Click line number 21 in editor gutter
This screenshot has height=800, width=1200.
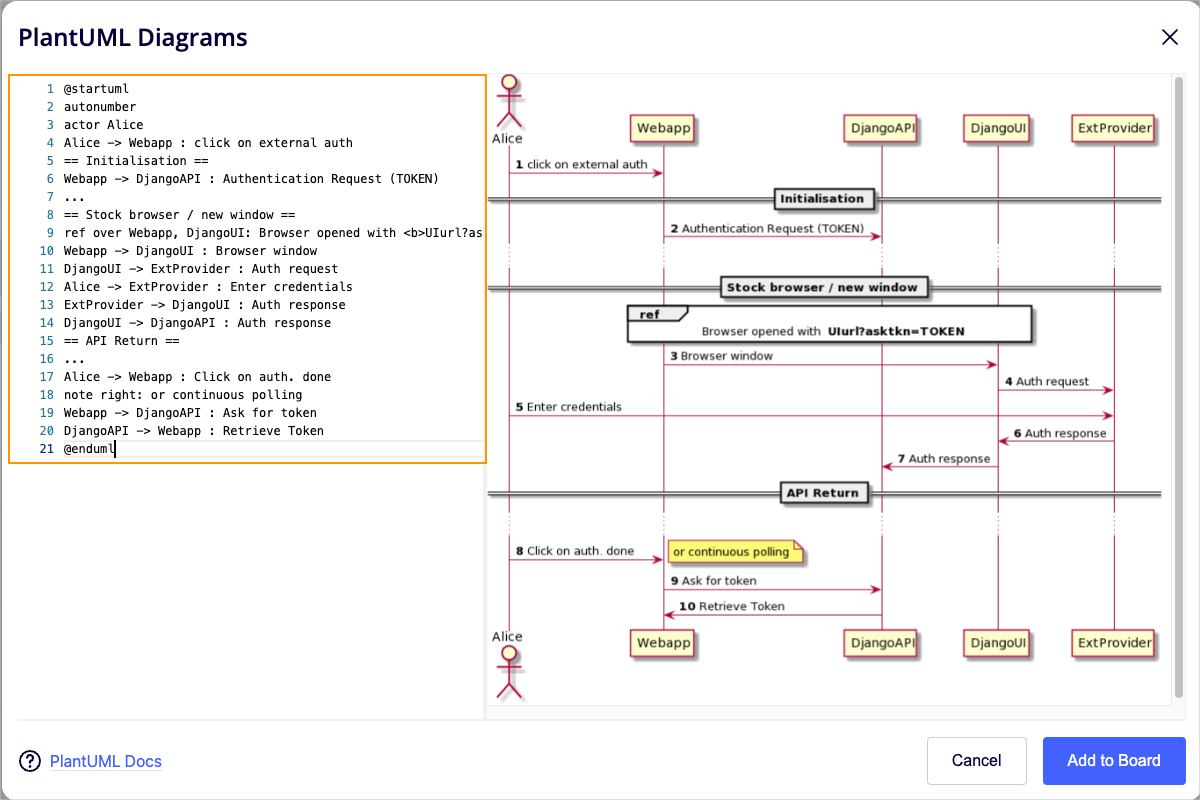pyautogui.click(x=46, y=449)
